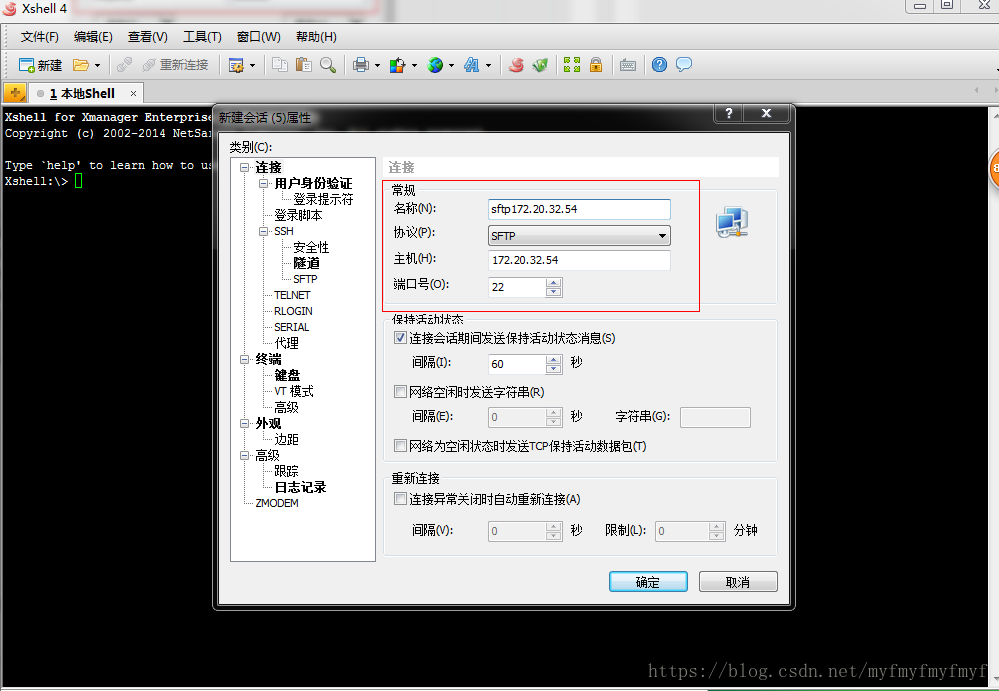Select the Find magnifier icon on the toolbar
The height and width of the screenshot is (691, 999).
(x=326, y=65)
